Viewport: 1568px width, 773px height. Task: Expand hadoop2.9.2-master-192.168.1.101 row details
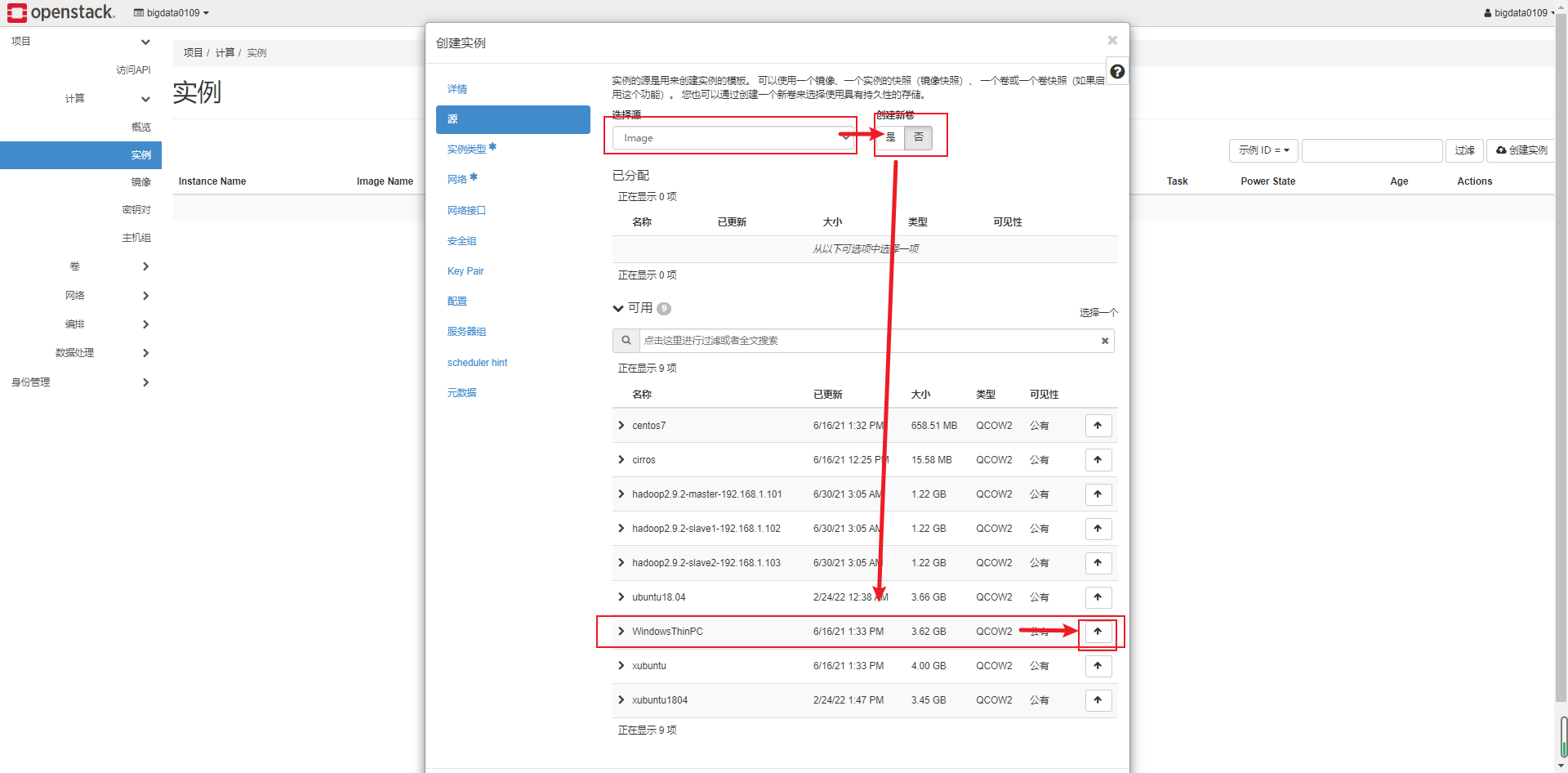[x=621, y=494]
